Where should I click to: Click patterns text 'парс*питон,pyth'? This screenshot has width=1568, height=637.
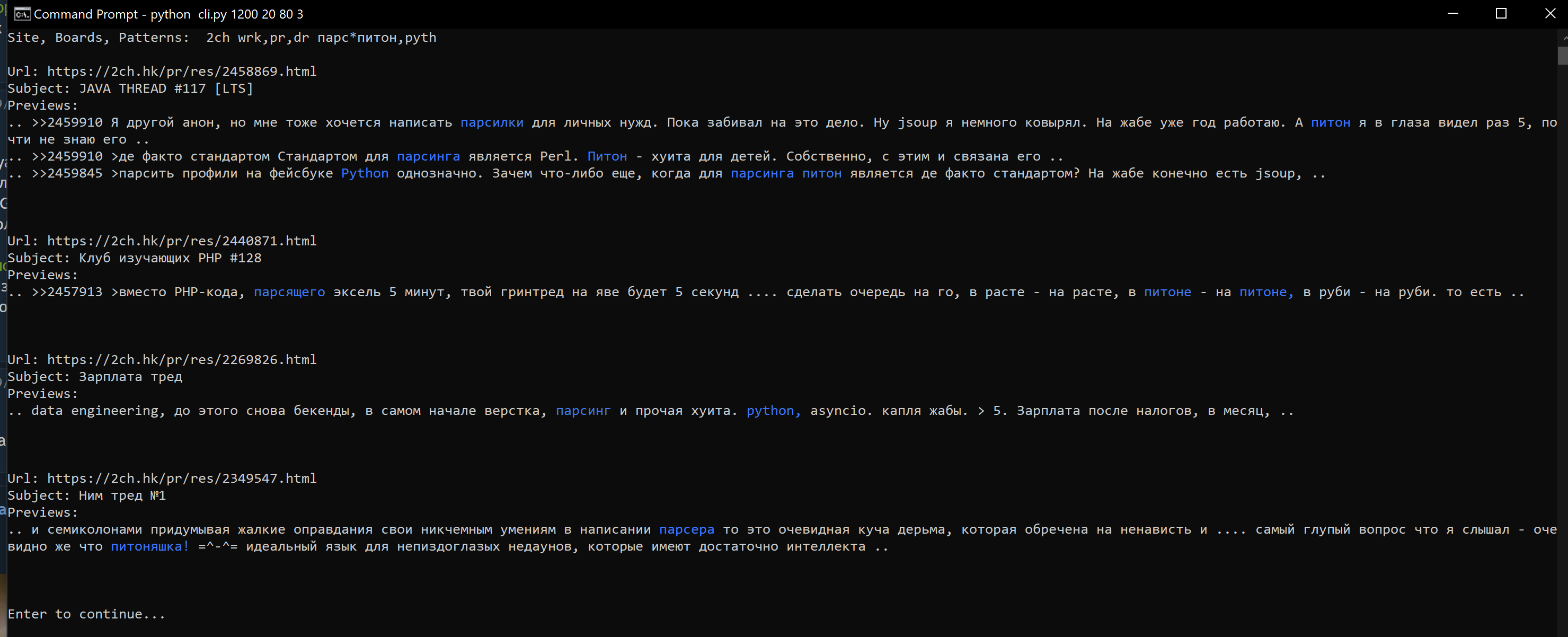(x=377, y=38)
